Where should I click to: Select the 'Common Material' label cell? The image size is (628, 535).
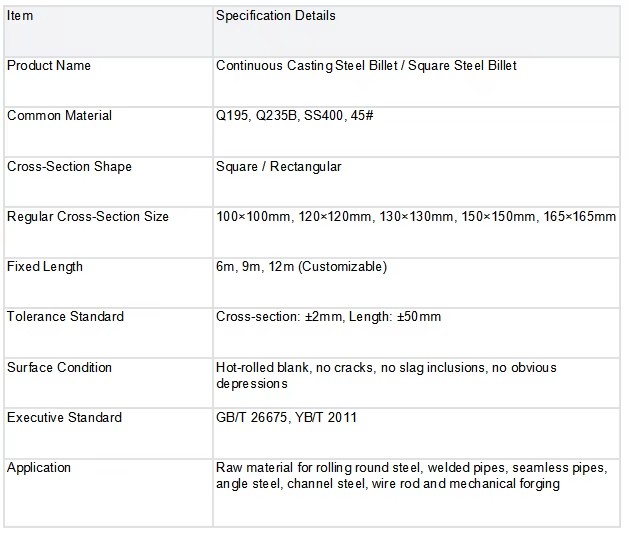[109, 133]
